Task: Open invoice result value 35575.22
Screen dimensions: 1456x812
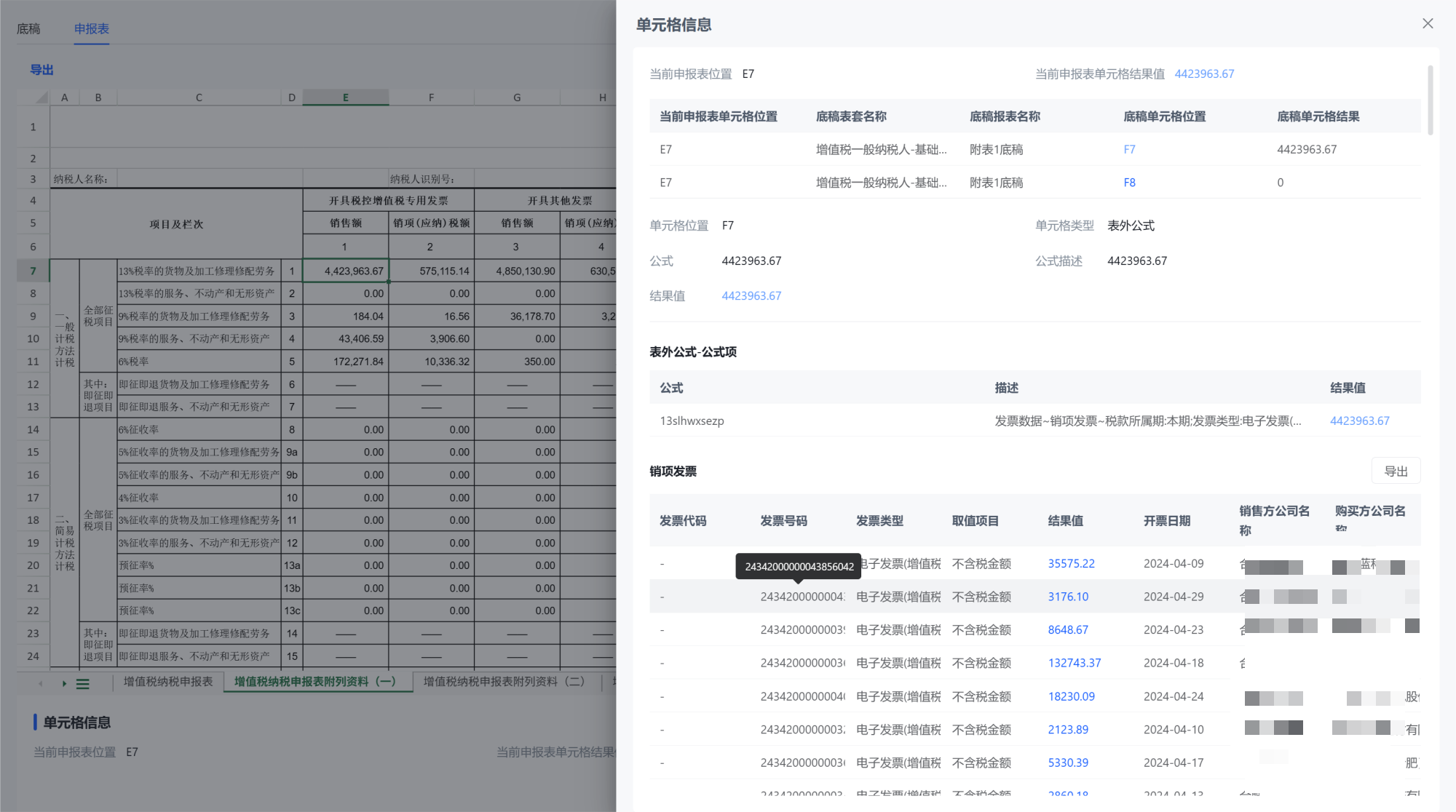Action: tap(1071, 563)
